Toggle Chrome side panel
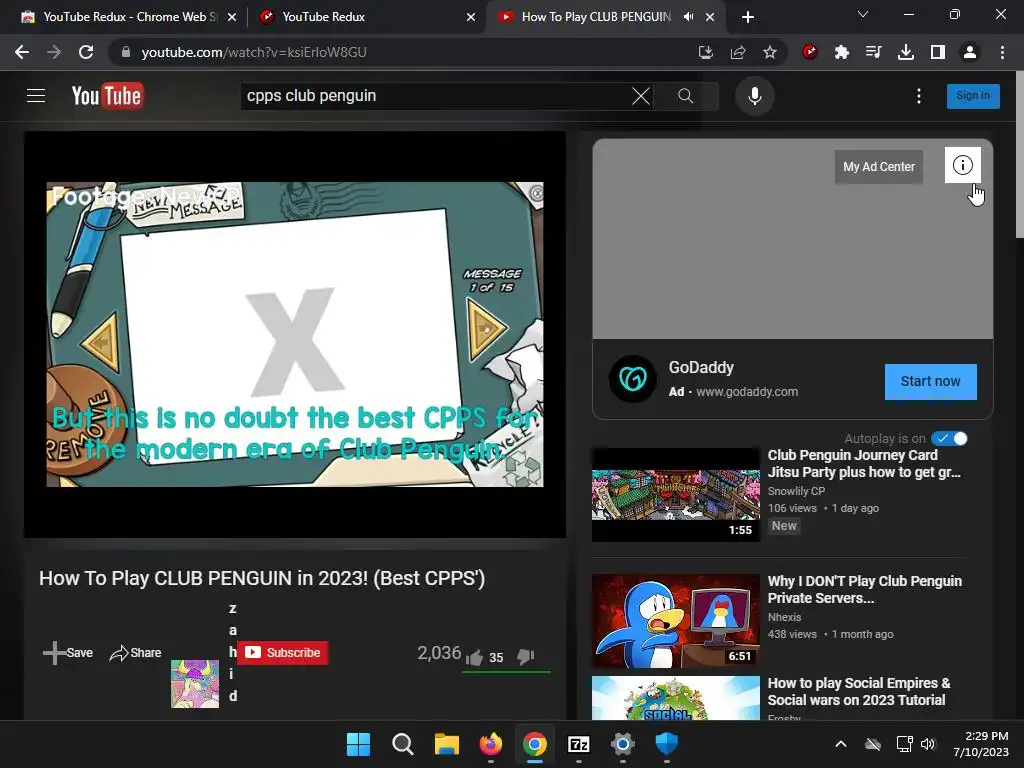The image size is (1024, 768). 938,52
